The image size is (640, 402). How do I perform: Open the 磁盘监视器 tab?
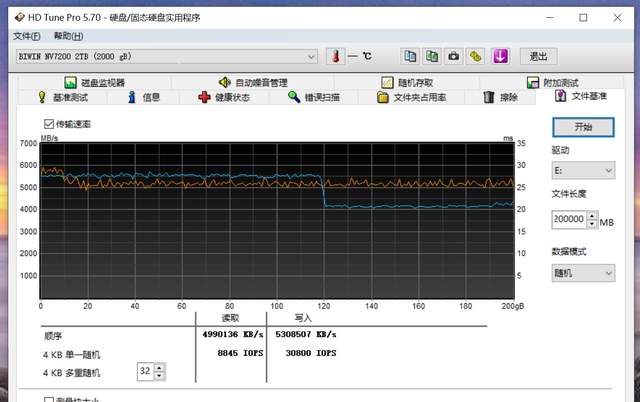pos(95,83)
